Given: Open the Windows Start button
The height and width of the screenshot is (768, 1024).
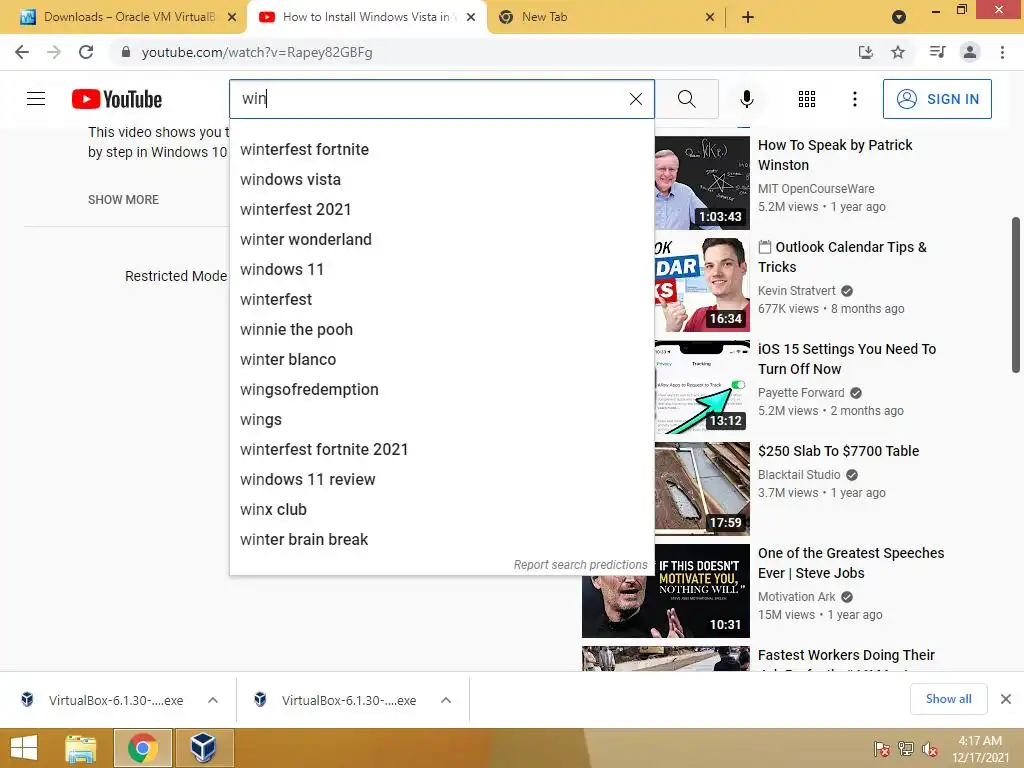Looking at the screenshot, I should tap(24, 748).
